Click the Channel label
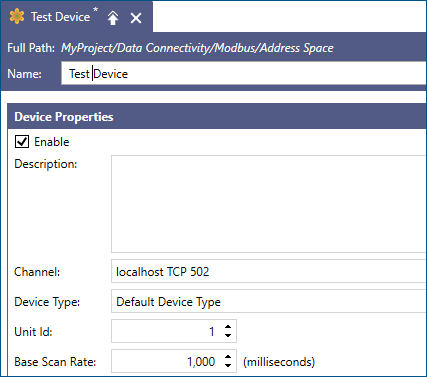This screenshot has height=377, width=427. point(37,272)
